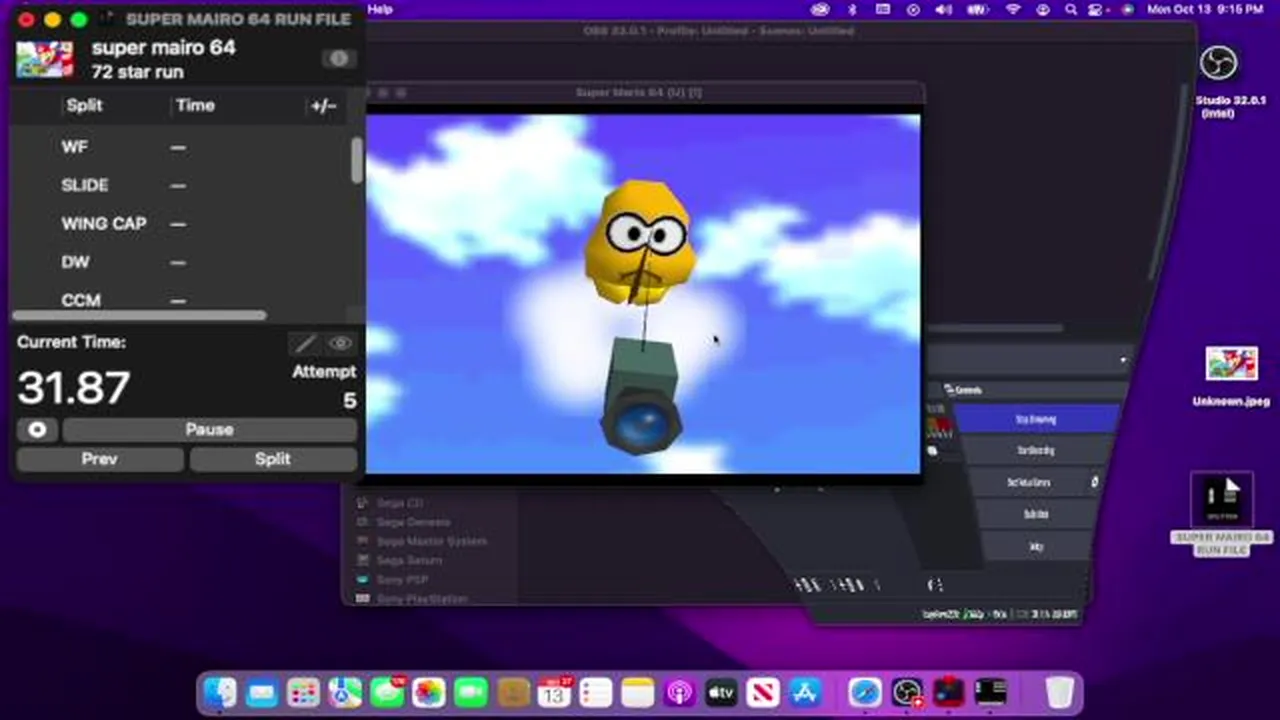The image size is (1280, 720).
Task: Open OBS from the Dock
Action: point(907,692)
